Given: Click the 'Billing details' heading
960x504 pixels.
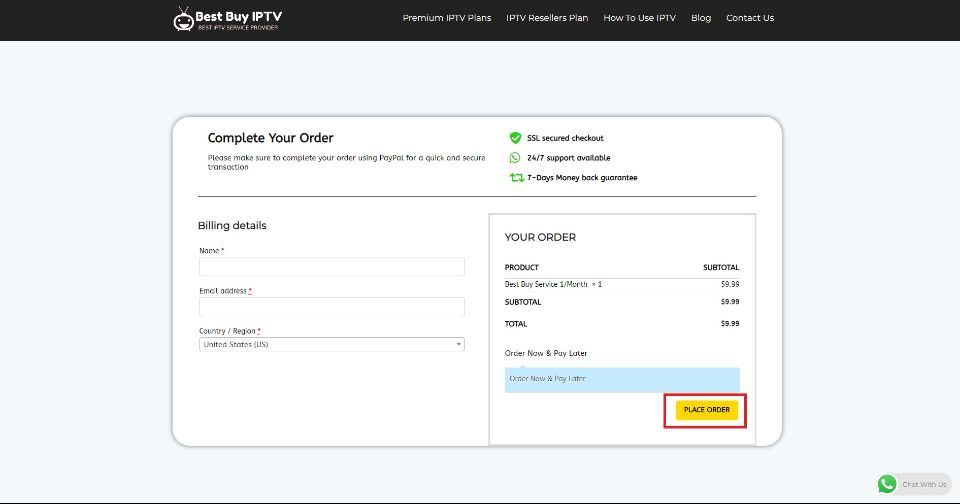Looking at the screenshot, I should [x=232, y=225].
